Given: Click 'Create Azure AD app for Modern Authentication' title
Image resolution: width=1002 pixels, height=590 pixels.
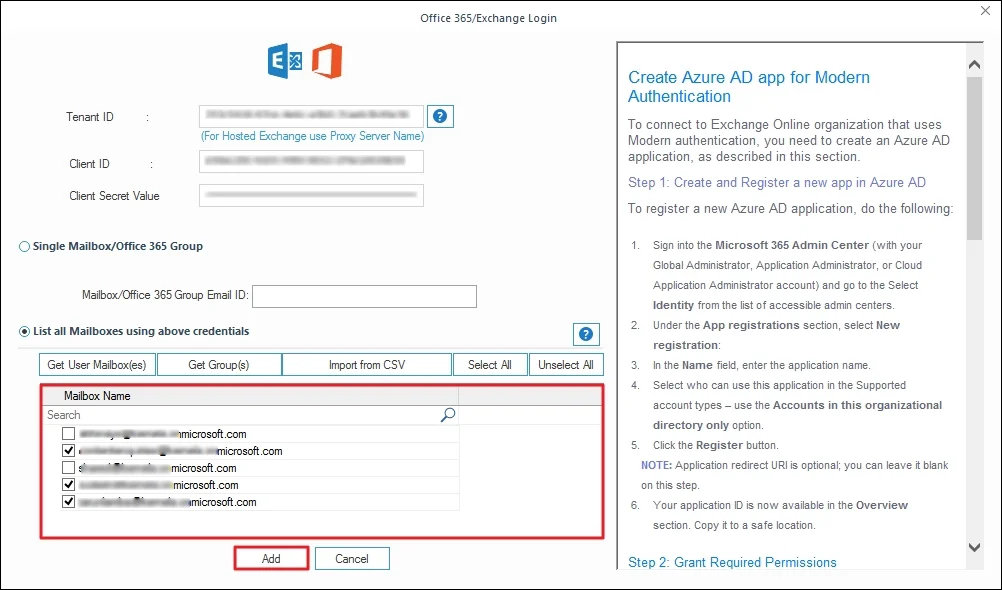Looking at the screenshot, I should tap(749, 86).
